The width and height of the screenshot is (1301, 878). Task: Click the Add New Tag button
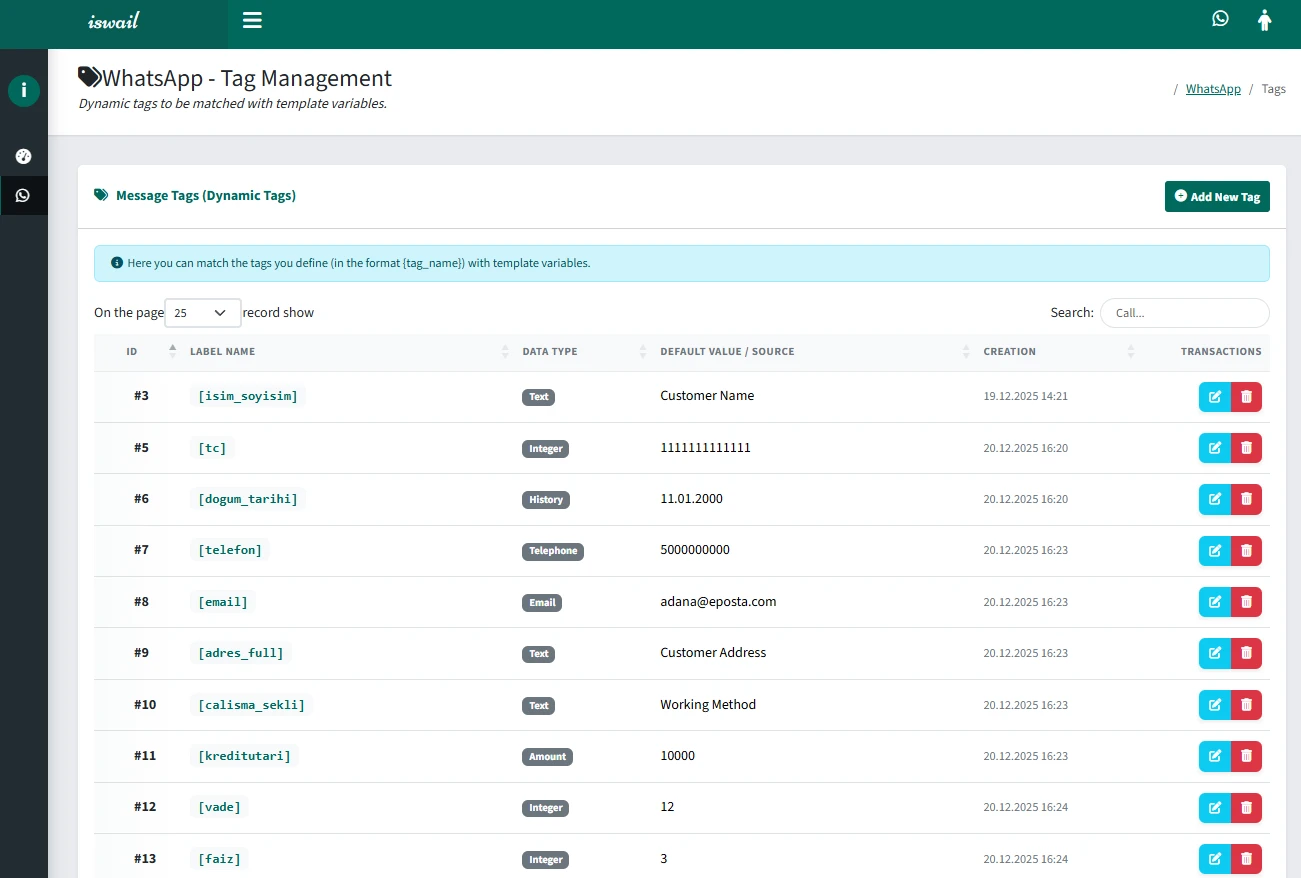coord(1217,197)
